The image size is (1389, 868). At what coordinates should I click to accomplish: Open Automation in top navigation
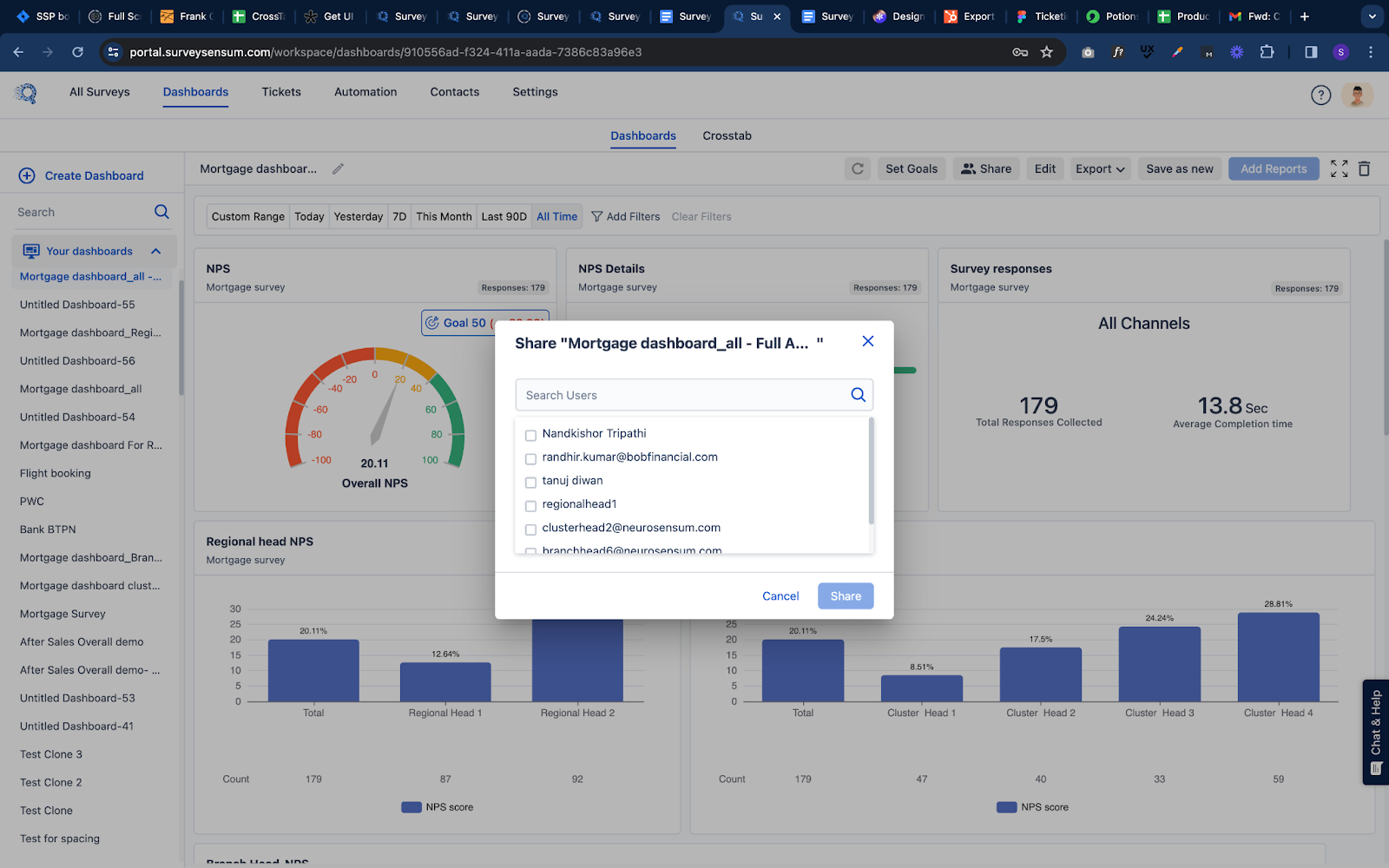point(365,92)
